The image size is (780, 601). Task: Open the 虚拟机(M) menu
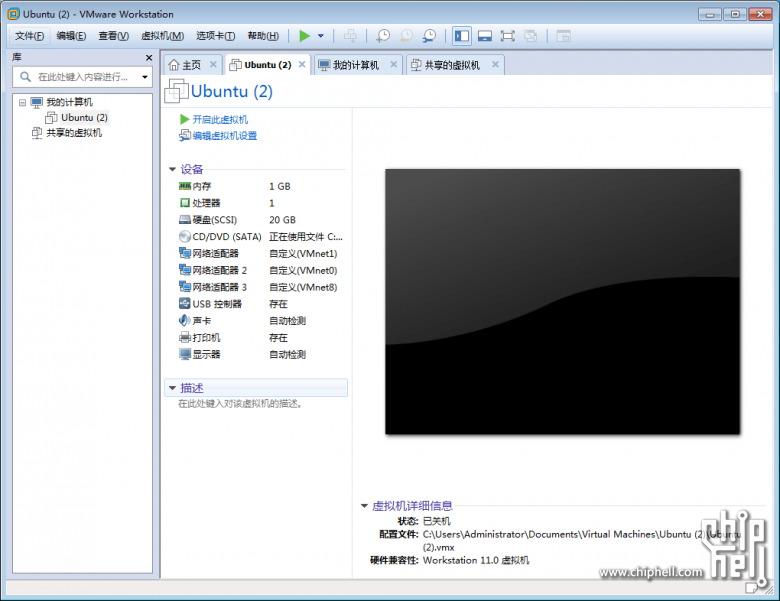pyautogui.click(x=162, y=36)
